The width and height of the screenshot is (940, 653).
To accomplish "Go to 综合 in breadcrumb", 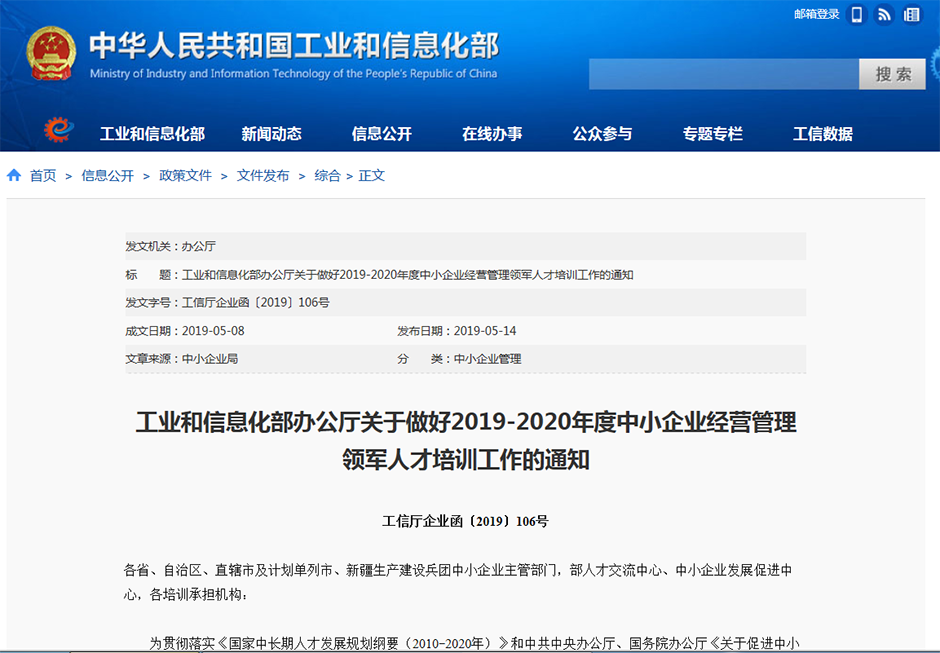I will tap(327, 176).
